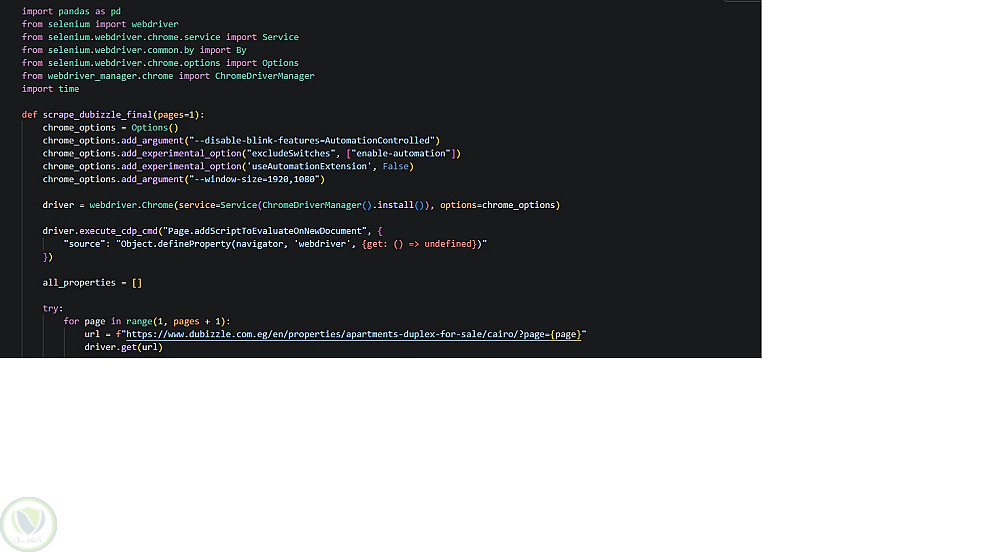Image resolution: width=1000 pixels, height=552 pixels.
Task: Select the "enable-automation" string
Action: click(401, 153)
